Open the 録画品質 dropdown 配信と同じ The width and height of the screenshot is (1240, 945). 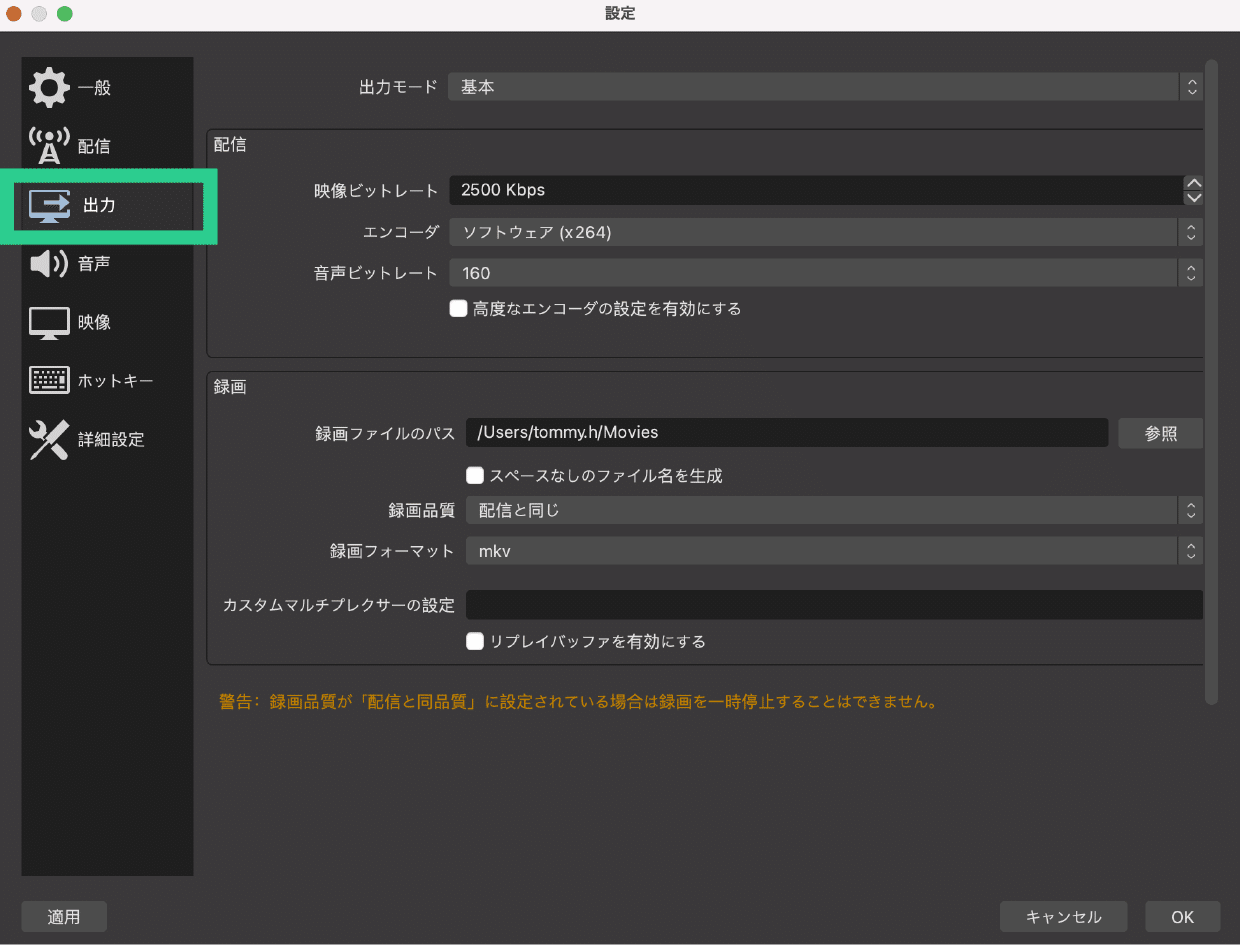(x=834, y=510)
